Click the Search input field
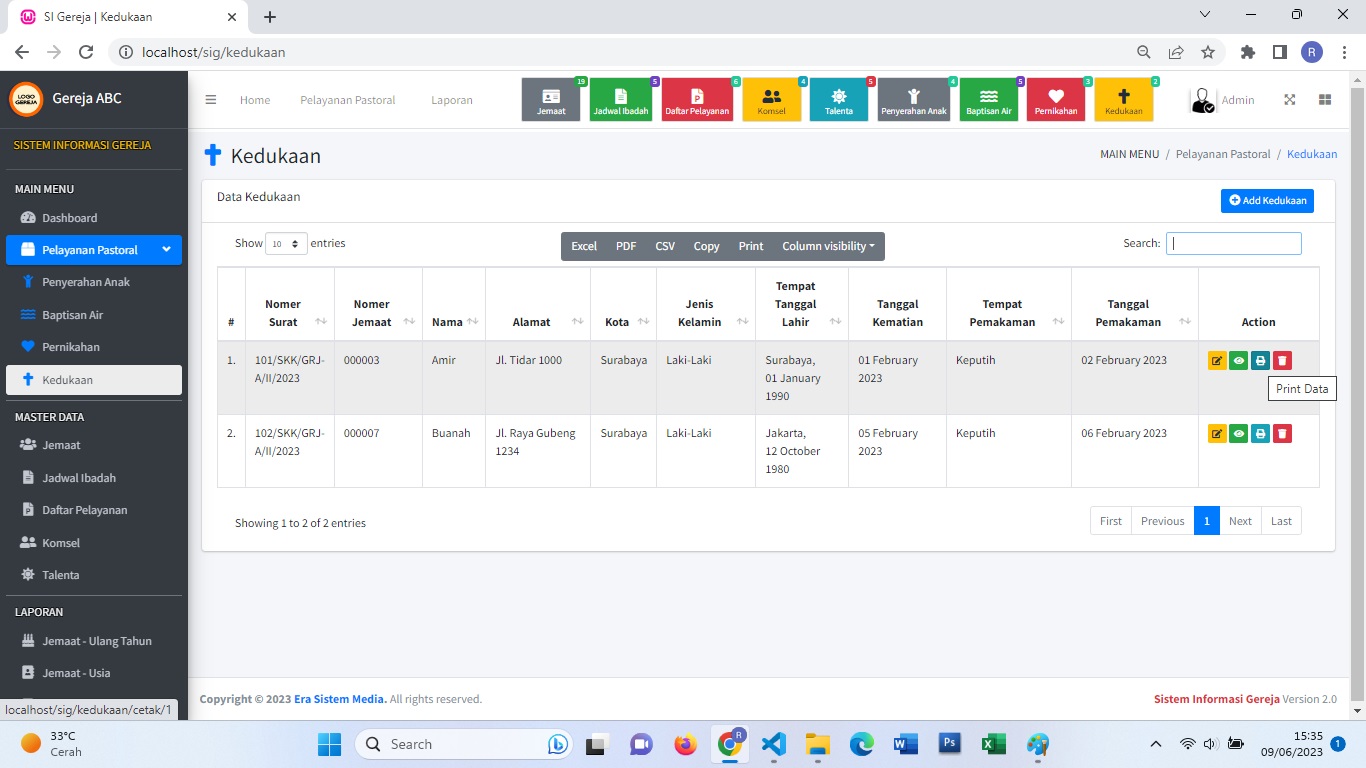The width and height of the screenshot is (1366, 768). pos(1233,243)
